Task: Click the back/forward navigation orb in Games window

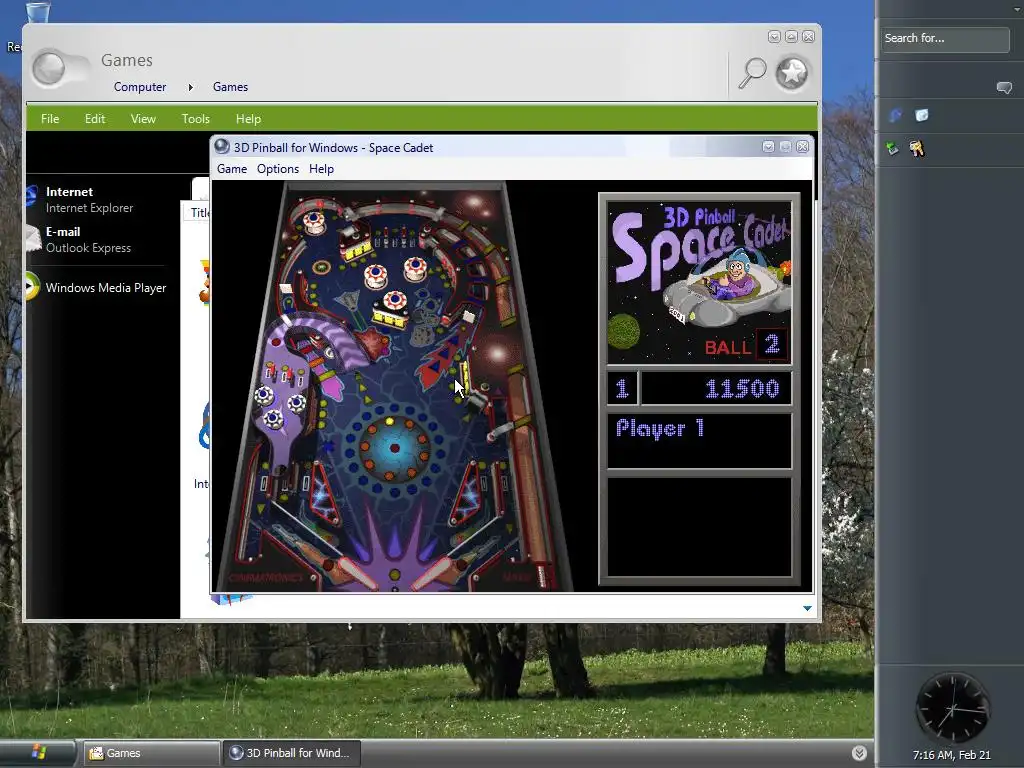Action: point(50,69)
